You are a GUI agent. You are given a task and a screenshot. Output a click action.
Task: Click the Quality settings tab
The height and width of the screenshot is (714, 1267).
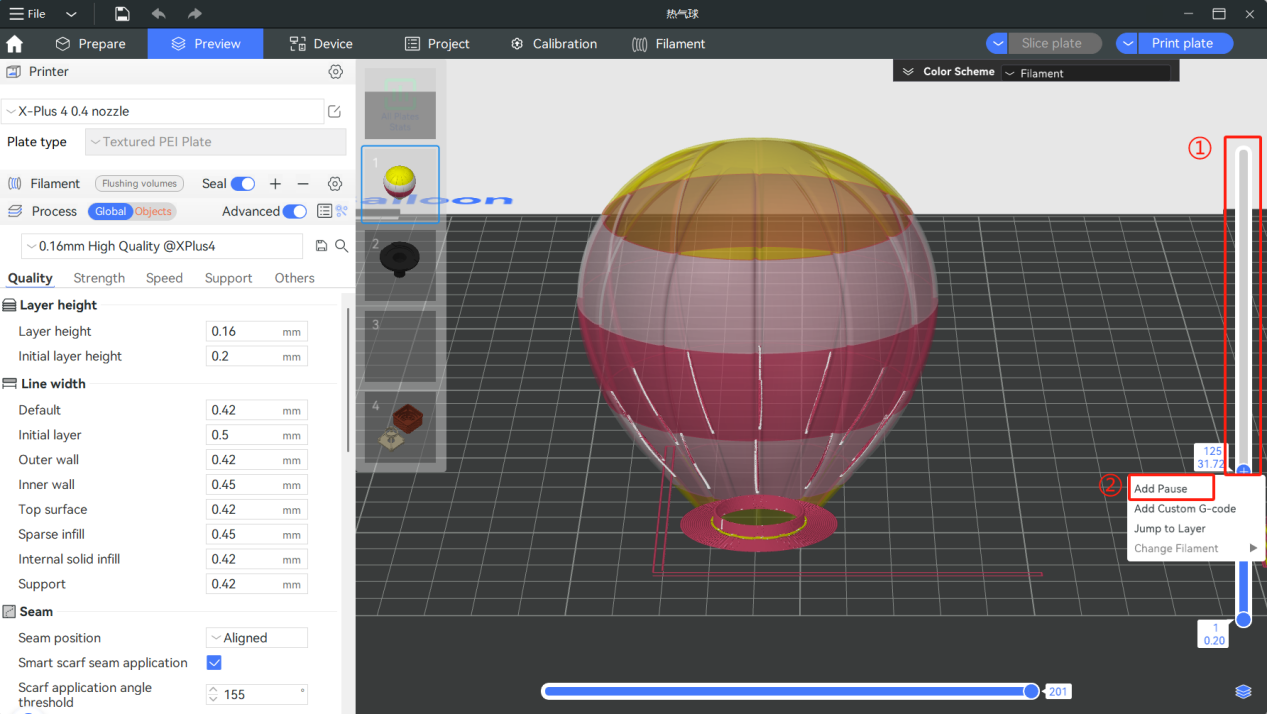[30, 278]
